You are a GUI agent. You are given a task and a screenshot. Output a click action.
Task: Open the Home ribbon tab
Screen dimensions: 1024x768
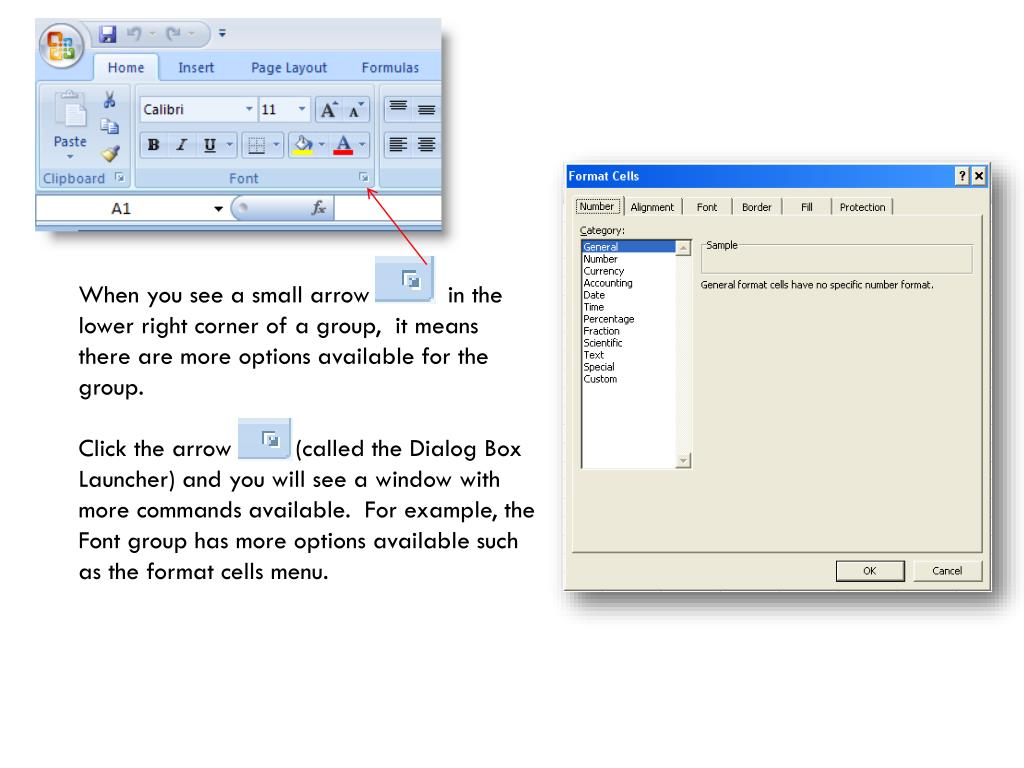(x=126, y=67)
